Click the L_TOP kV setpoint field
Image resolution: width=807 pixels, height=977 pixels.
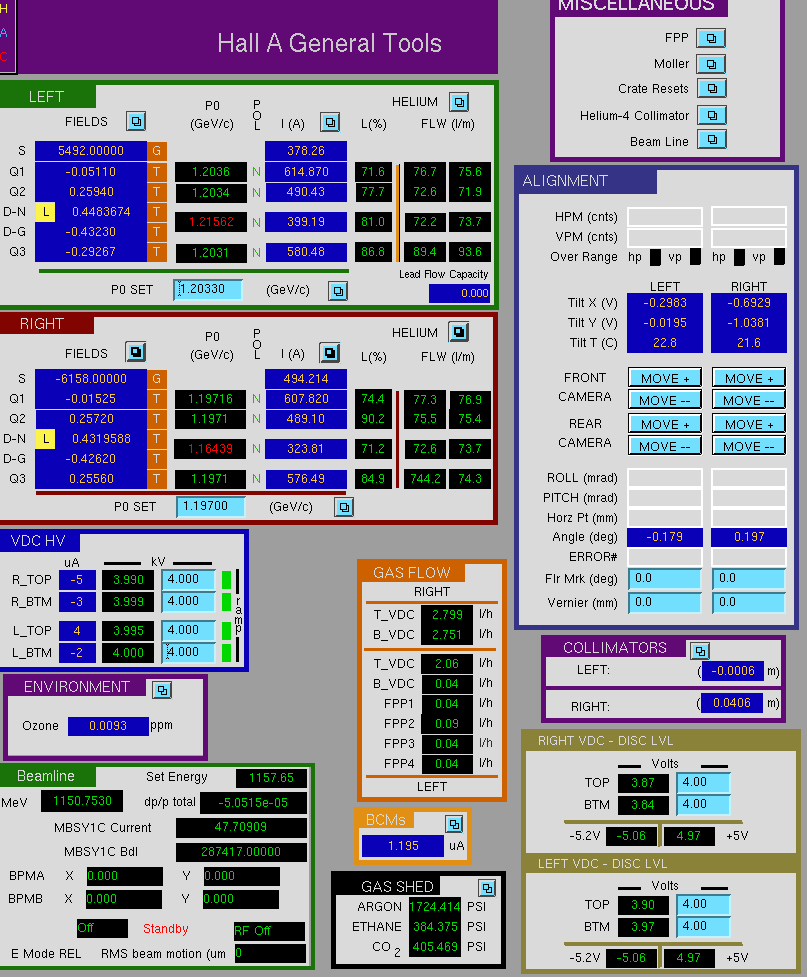[x=188, y=630]
